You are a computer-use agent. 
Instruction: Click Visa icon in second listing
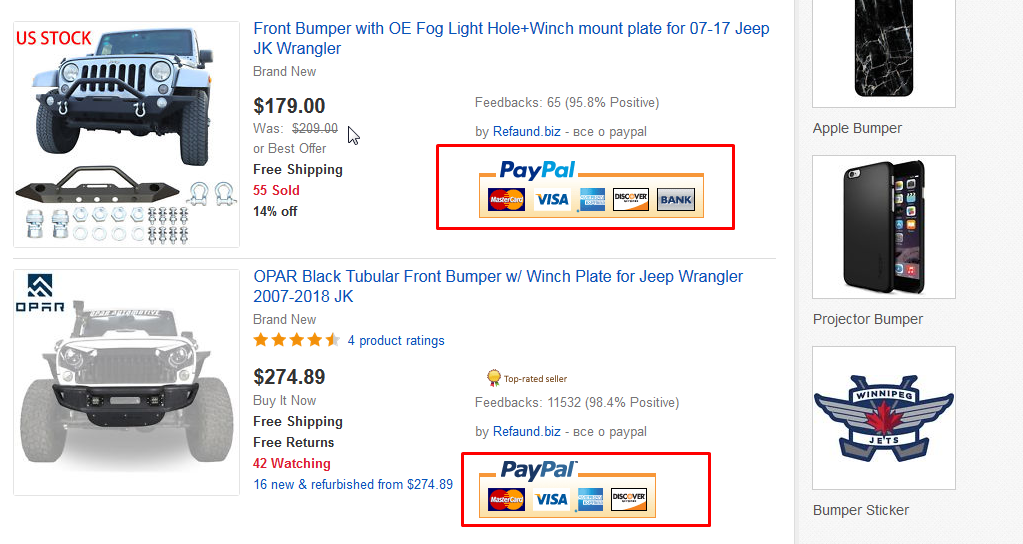(x=551, y=499)
